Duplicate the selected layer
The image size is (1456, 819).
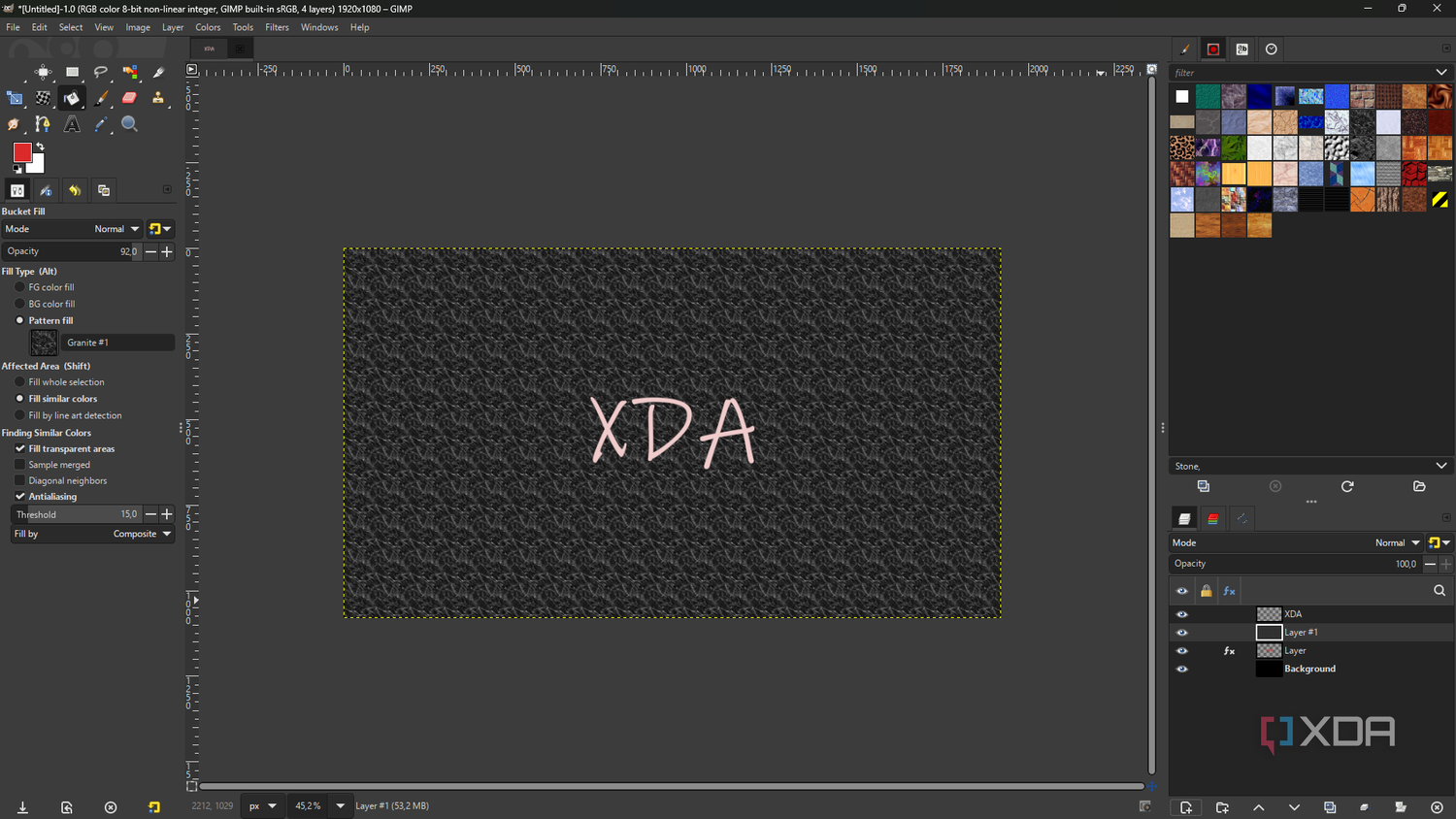coord(1330,807)
